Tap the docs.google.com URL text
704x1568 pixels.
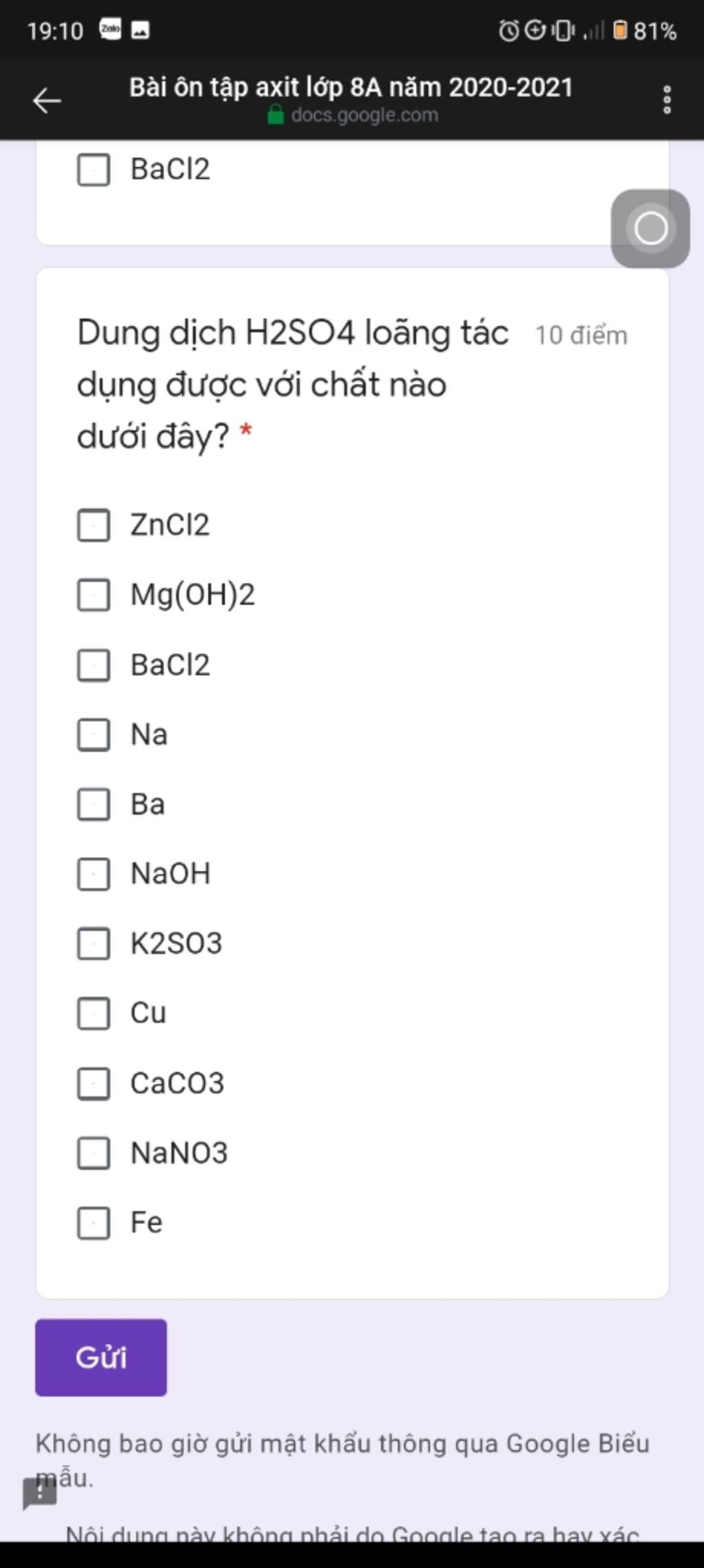coord(364,115)
